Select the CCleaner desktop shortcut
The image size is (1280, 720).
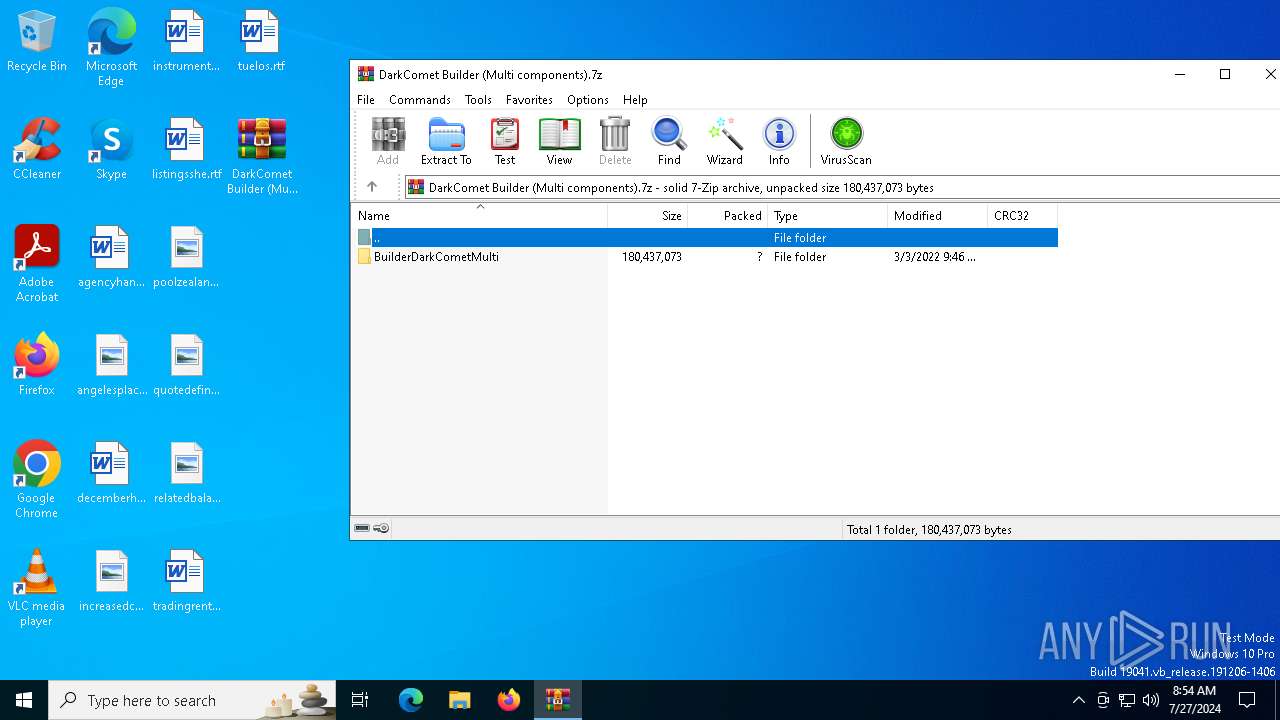[37, 150]
